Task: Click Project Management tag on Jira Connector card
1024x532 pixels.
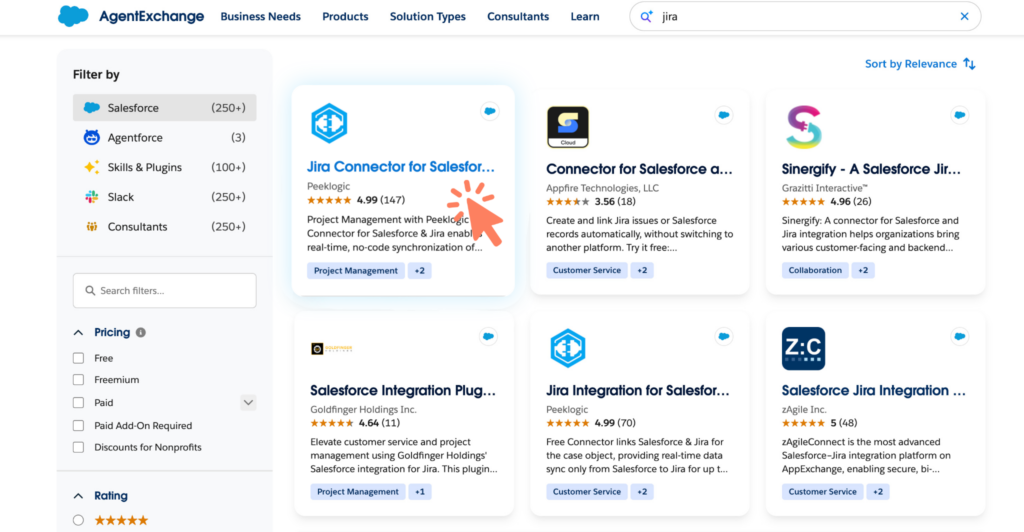Action: (x=355, y=270)
